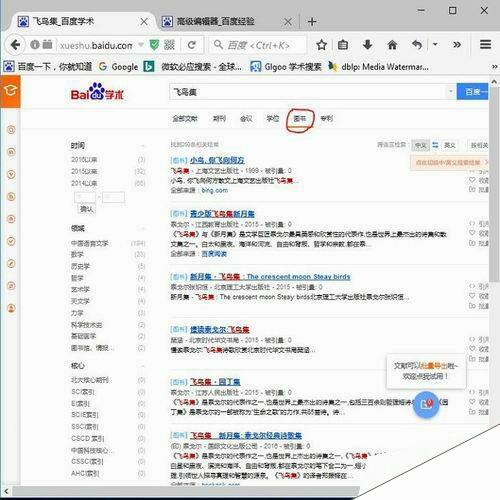500x500 pixels.
Task: Open the downloads arrow icon
Action: (367, 45)
